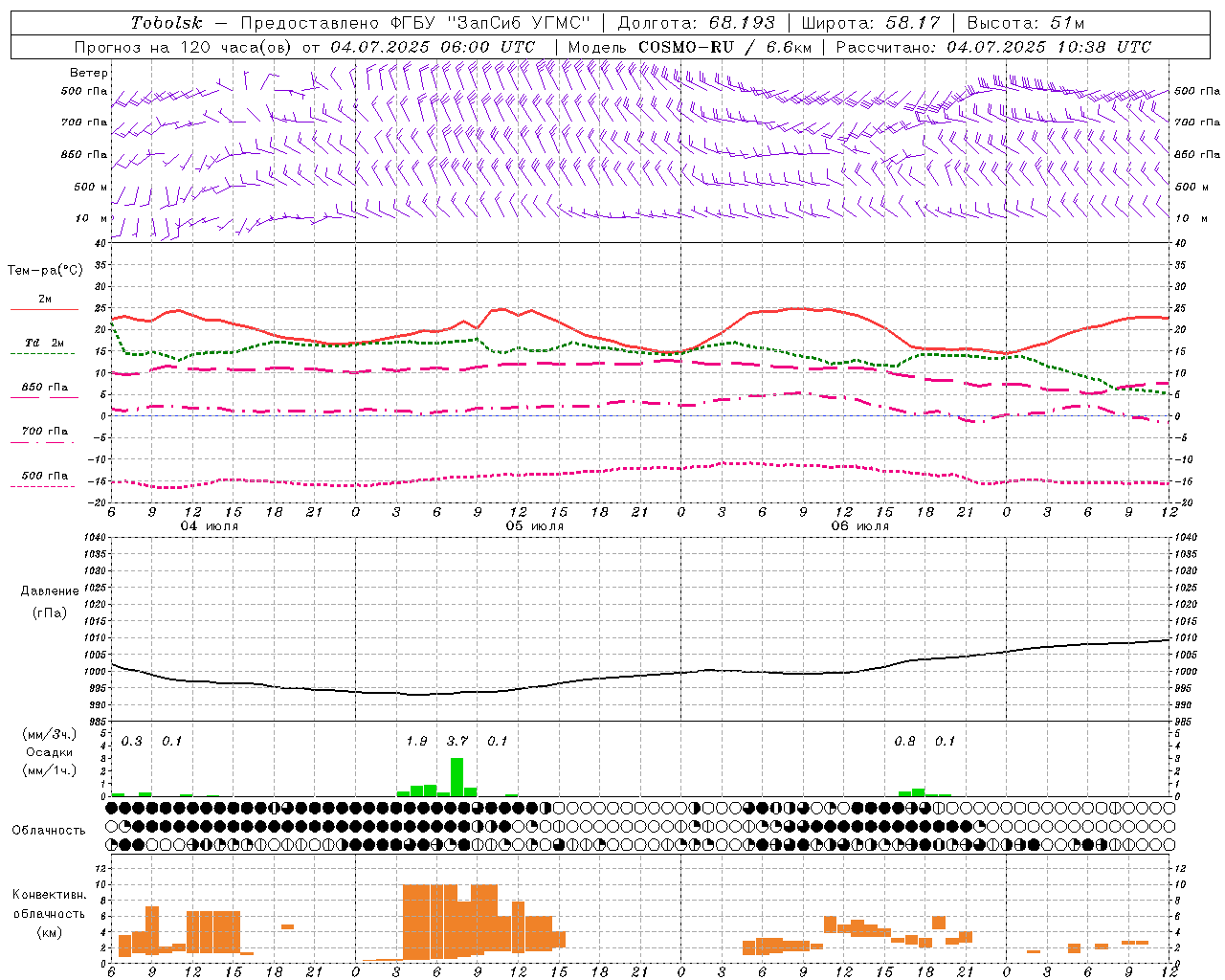Click the "Модель COSMO-RU / 6.6км" label

pos(689,47)
